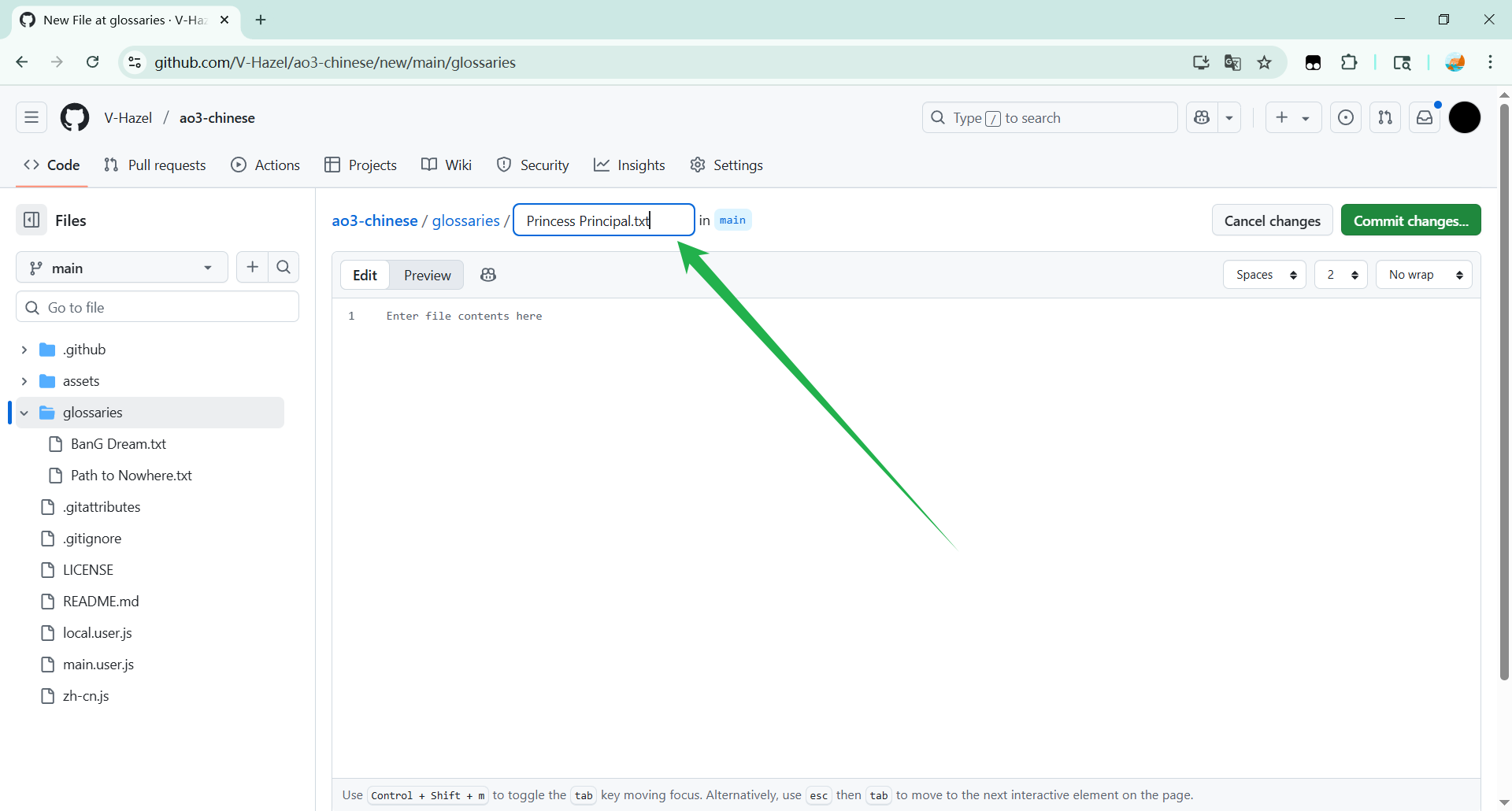Click the issues icon in header
Screen dimensions: 1512x811
1346,118
